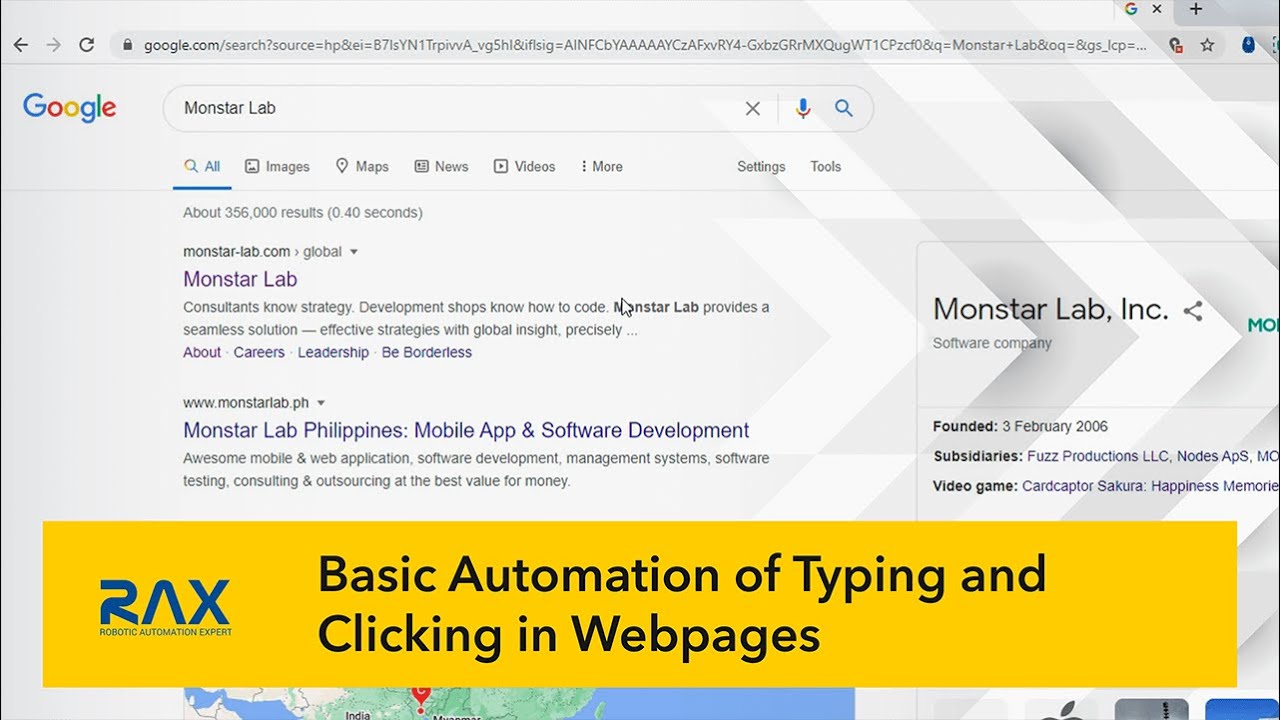This screenshot has width=1280, height=720.
Task: Open a new browser tab
Action: point(1196,9)
